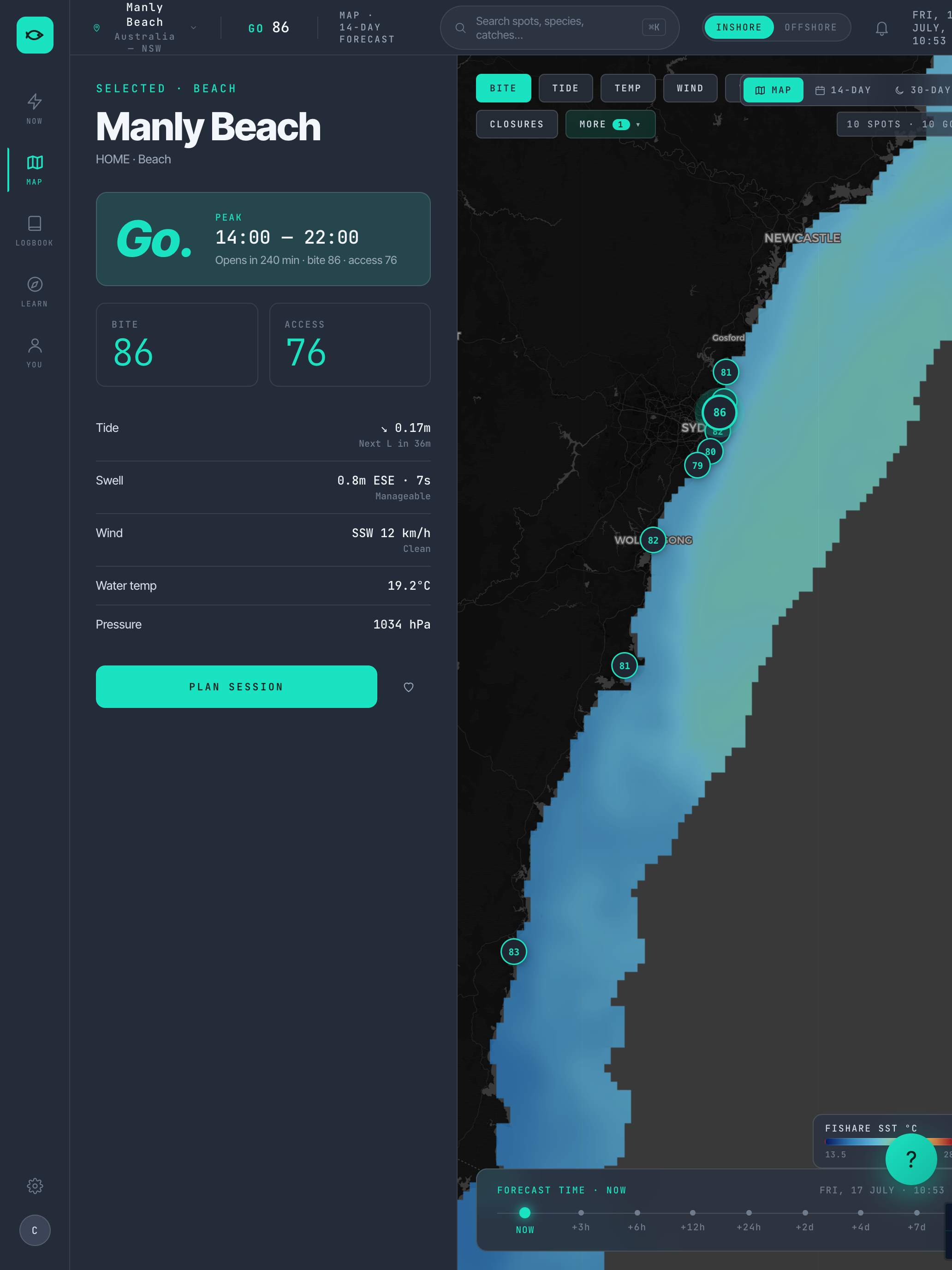This screenshot has width=952, height=1270.
Task: Click the Tide 0.17m row
Action: coord(263,435)
